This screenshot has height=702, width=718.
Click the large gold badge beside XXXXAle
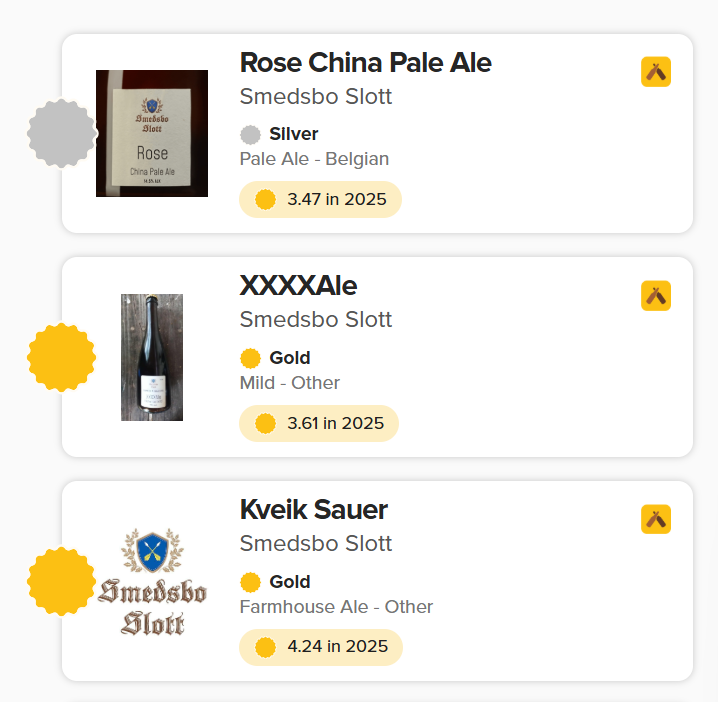(x=61, y=357)
